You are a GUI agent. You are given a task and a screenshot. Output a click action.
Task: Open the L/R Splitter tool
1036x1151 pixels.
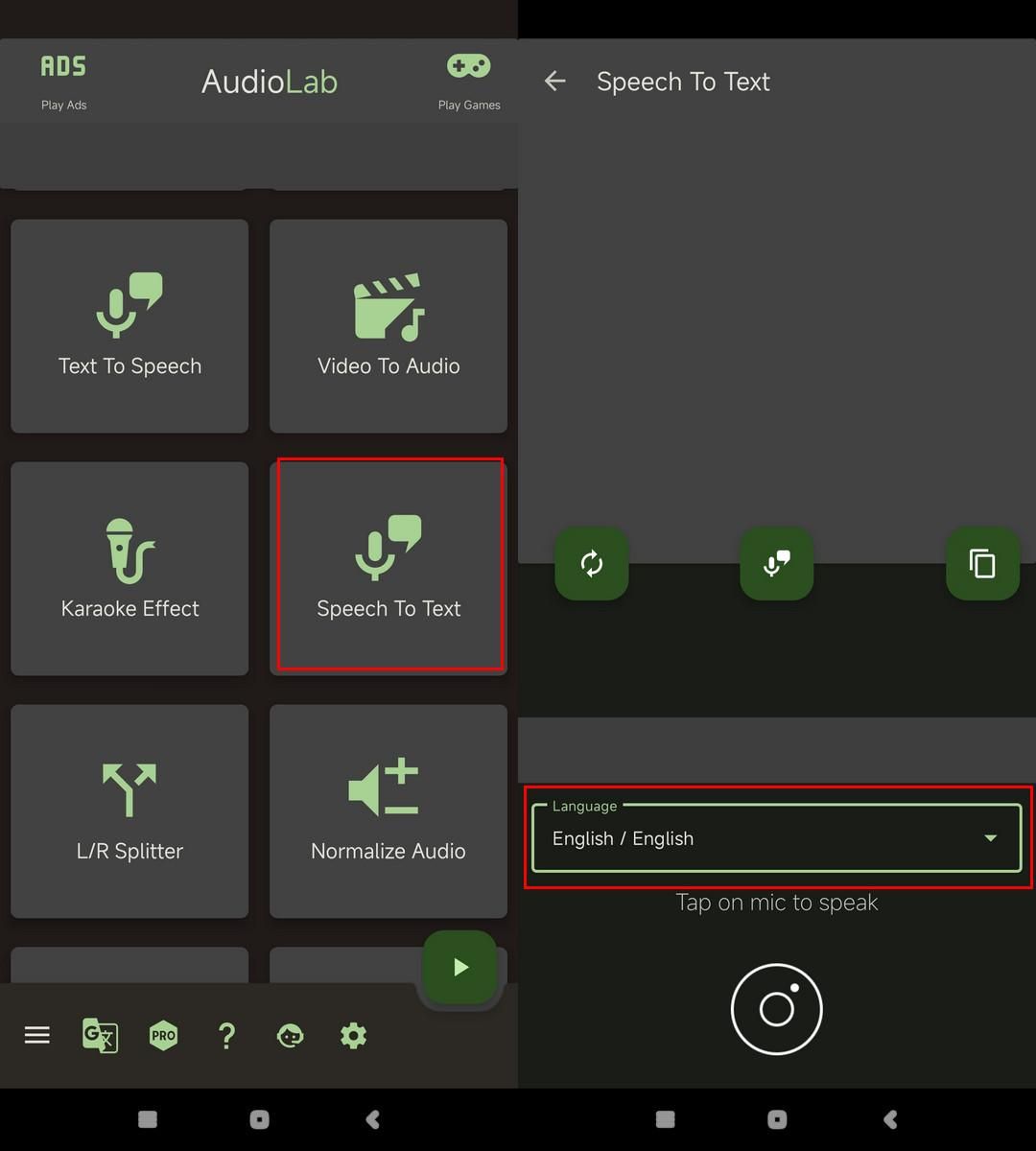click(x=129, y=811)
